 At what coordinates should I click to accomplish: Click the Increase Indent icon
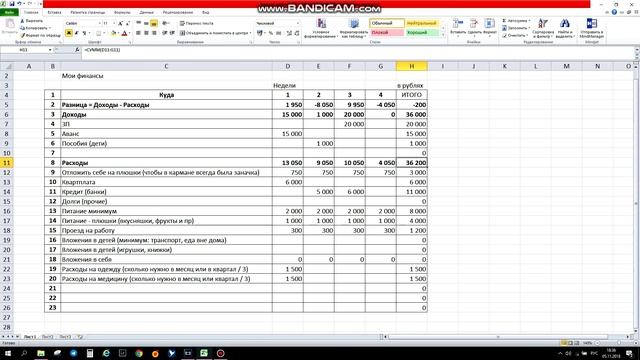pos(172,33)
